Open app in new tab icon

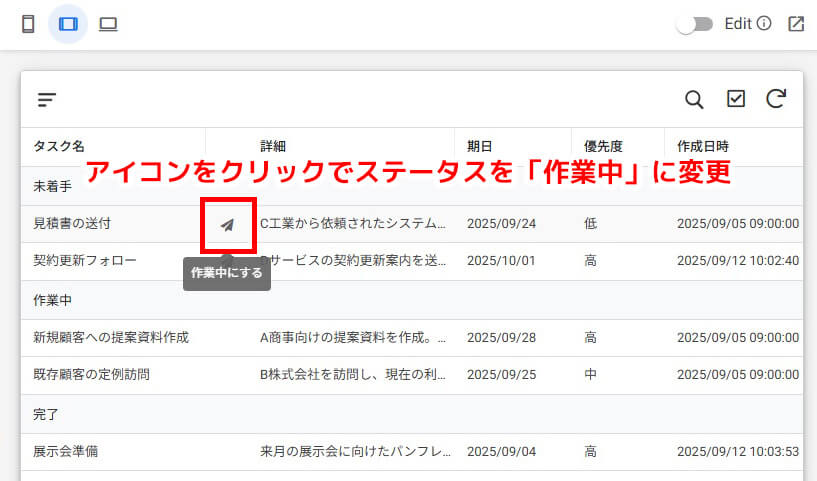[x=796, y=24]
